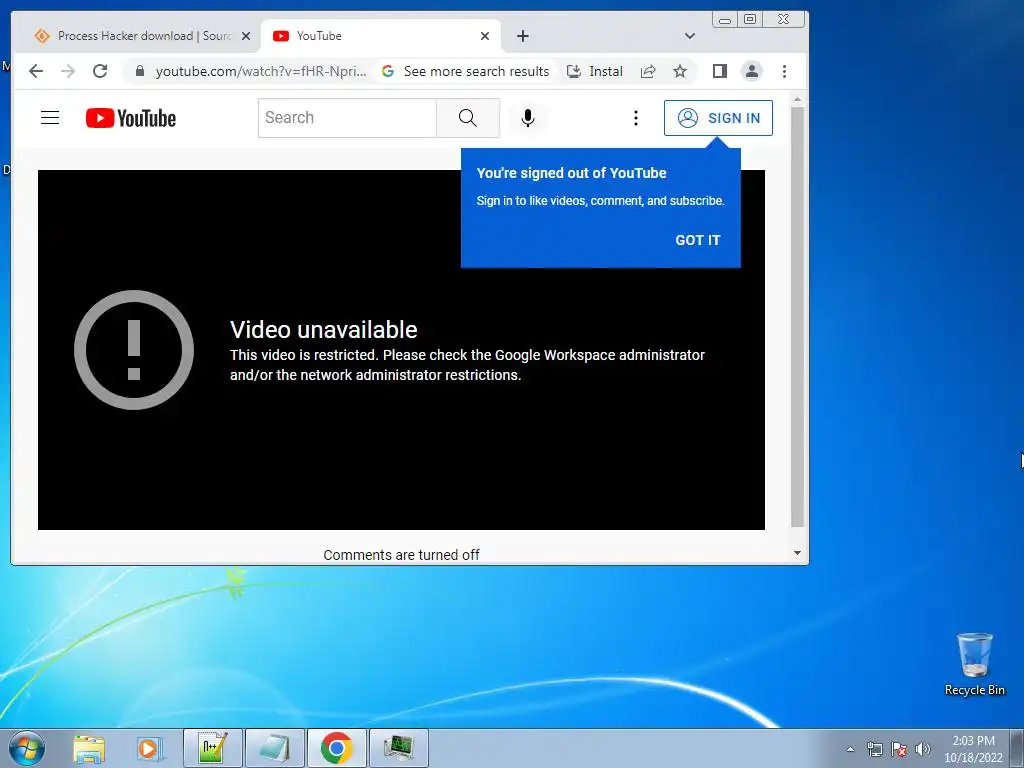Click the SIGN IN button
This screenshot has width=1024, height=768.
(x=718, y=118)
